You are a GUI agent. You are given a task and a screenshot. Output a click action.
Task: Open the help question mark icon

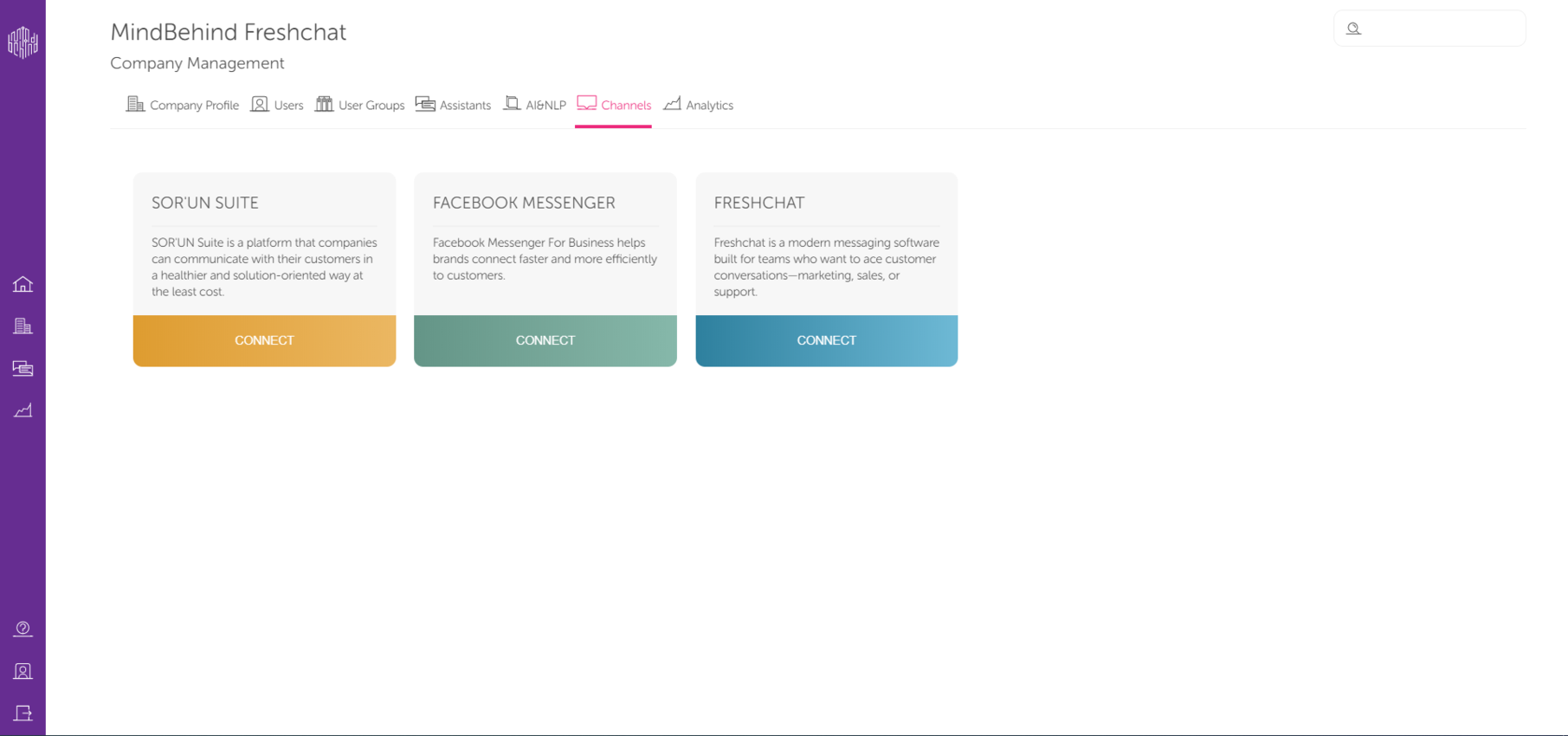[x=23, y=629]
